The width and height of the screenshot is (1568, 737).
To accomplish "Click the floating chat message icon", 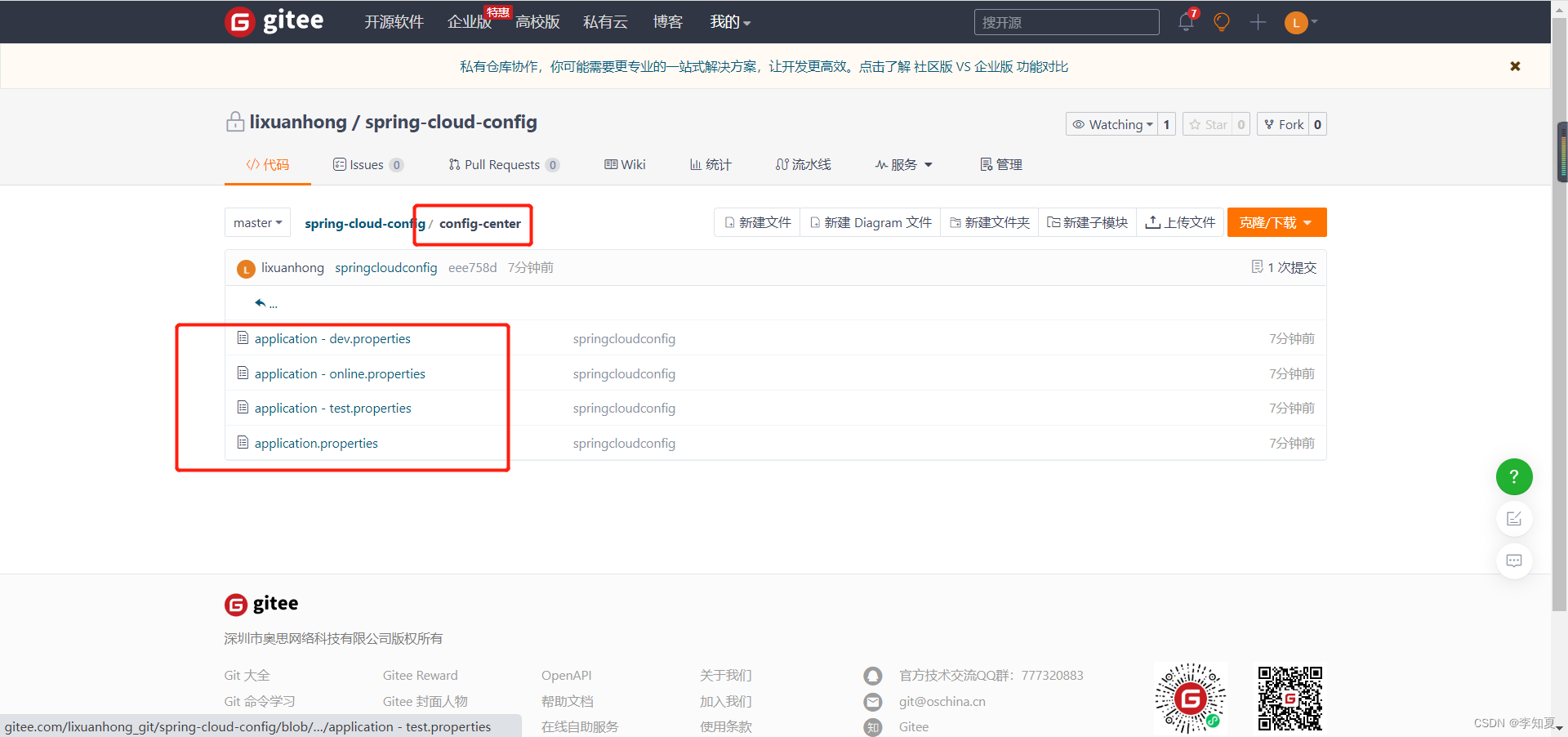I will [x=1514, y=561].
